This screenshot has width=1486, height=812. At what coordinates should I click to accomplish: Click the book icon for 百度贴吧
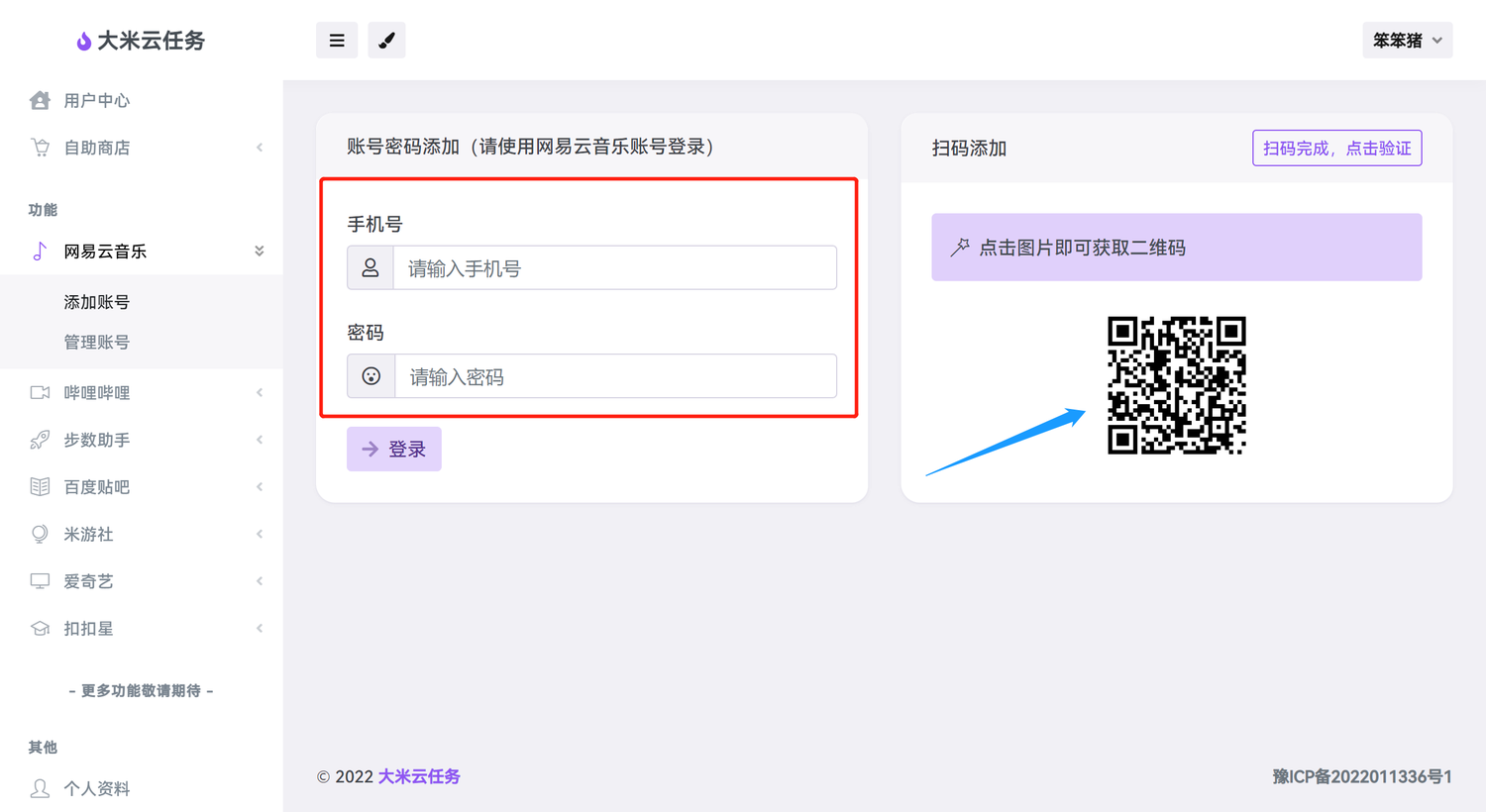[x=40, y=487]
